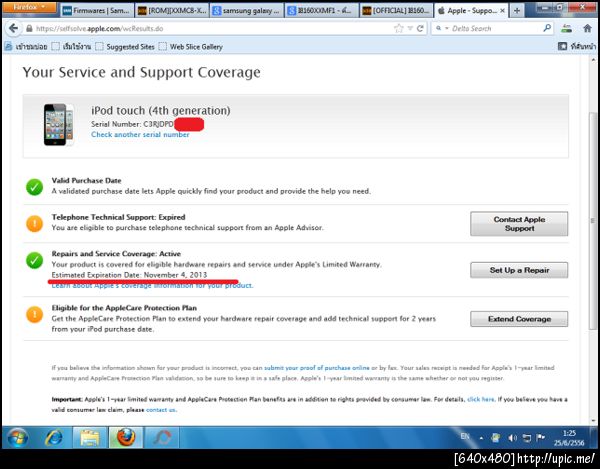Image resolution: width=600 pixels, height=469 pixels.
Task: Switch to the [ROM]DXMC8 tab
Action: click(x=172, y=10)
